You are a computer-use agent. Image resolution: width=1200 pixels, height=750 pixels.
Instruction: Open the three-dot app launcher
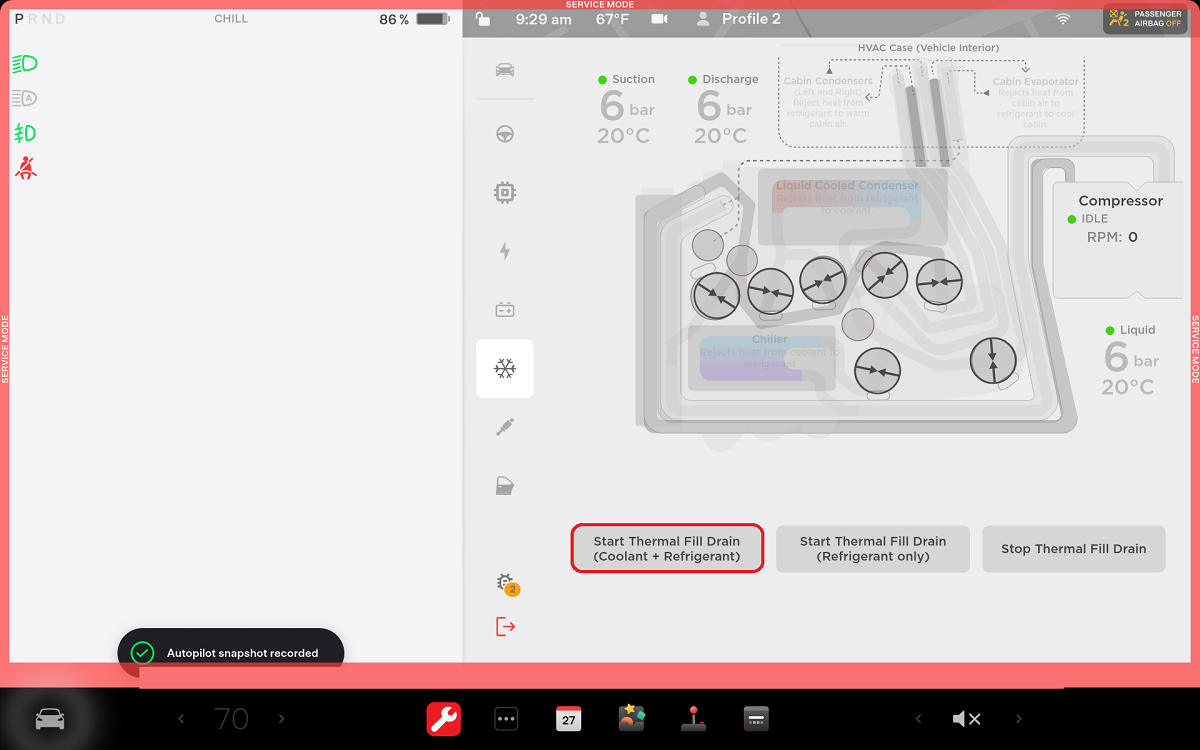506,719
